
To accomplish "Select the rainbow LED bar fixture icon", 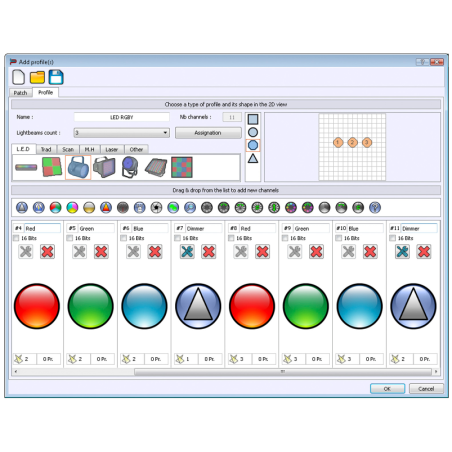I will 26,167.
